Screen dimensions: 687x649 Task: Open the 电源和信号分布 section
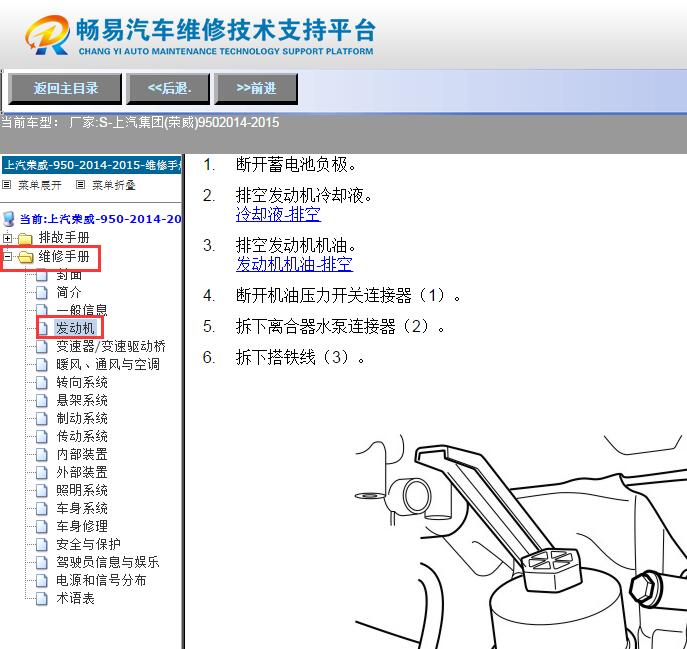click(101, 580)
